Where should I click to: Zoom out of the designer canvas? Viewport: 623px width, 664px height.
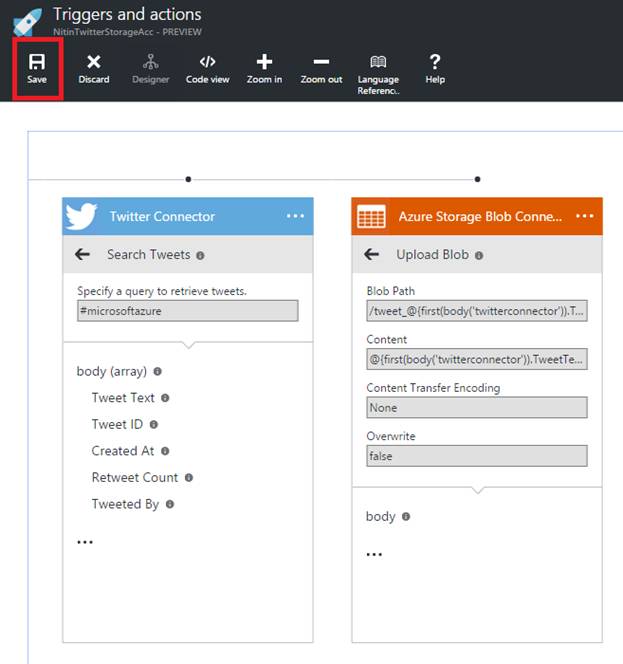tap(321, 69)
